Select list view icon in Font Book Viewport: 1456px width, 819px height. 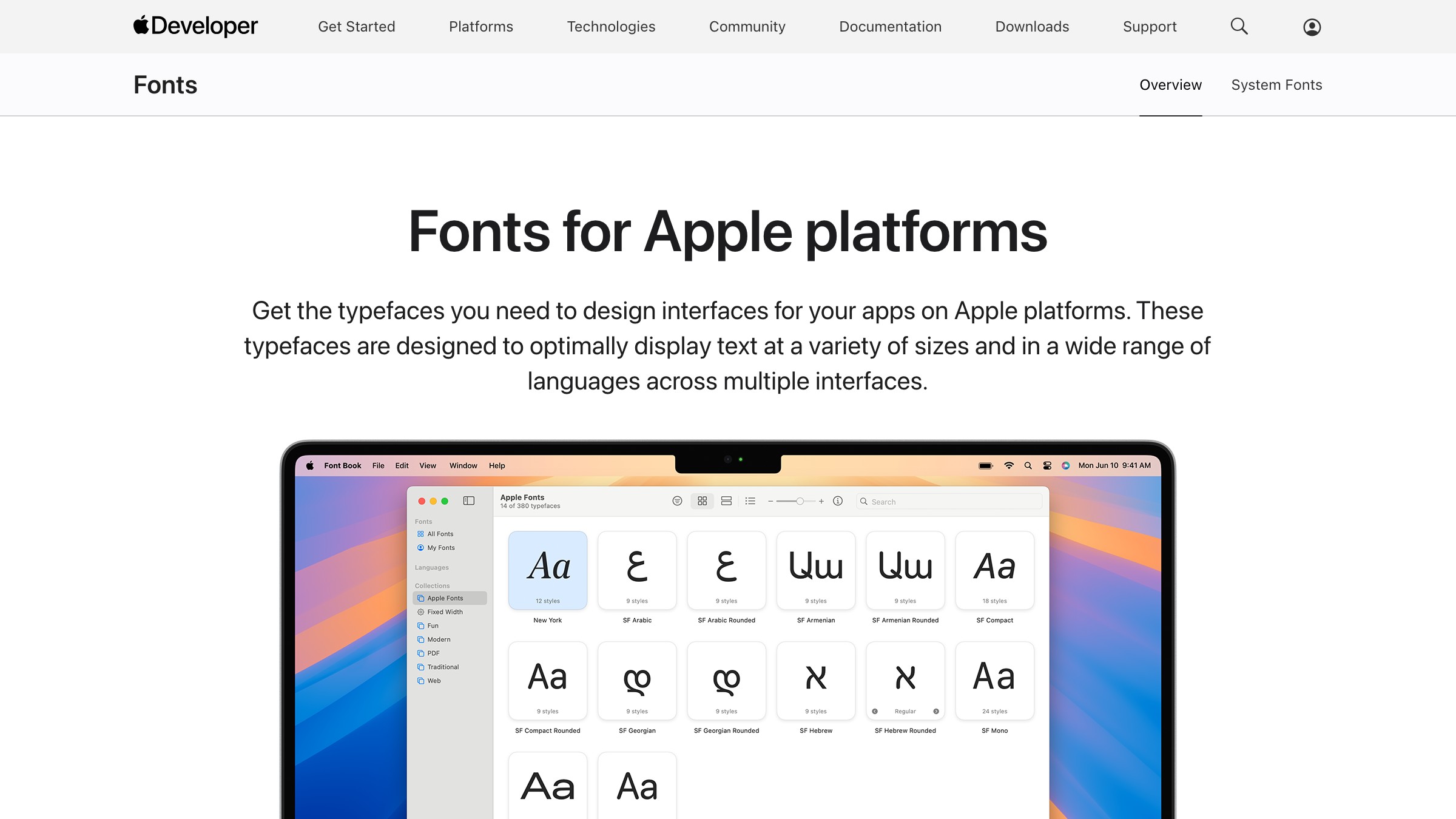[x=750, y=500]
